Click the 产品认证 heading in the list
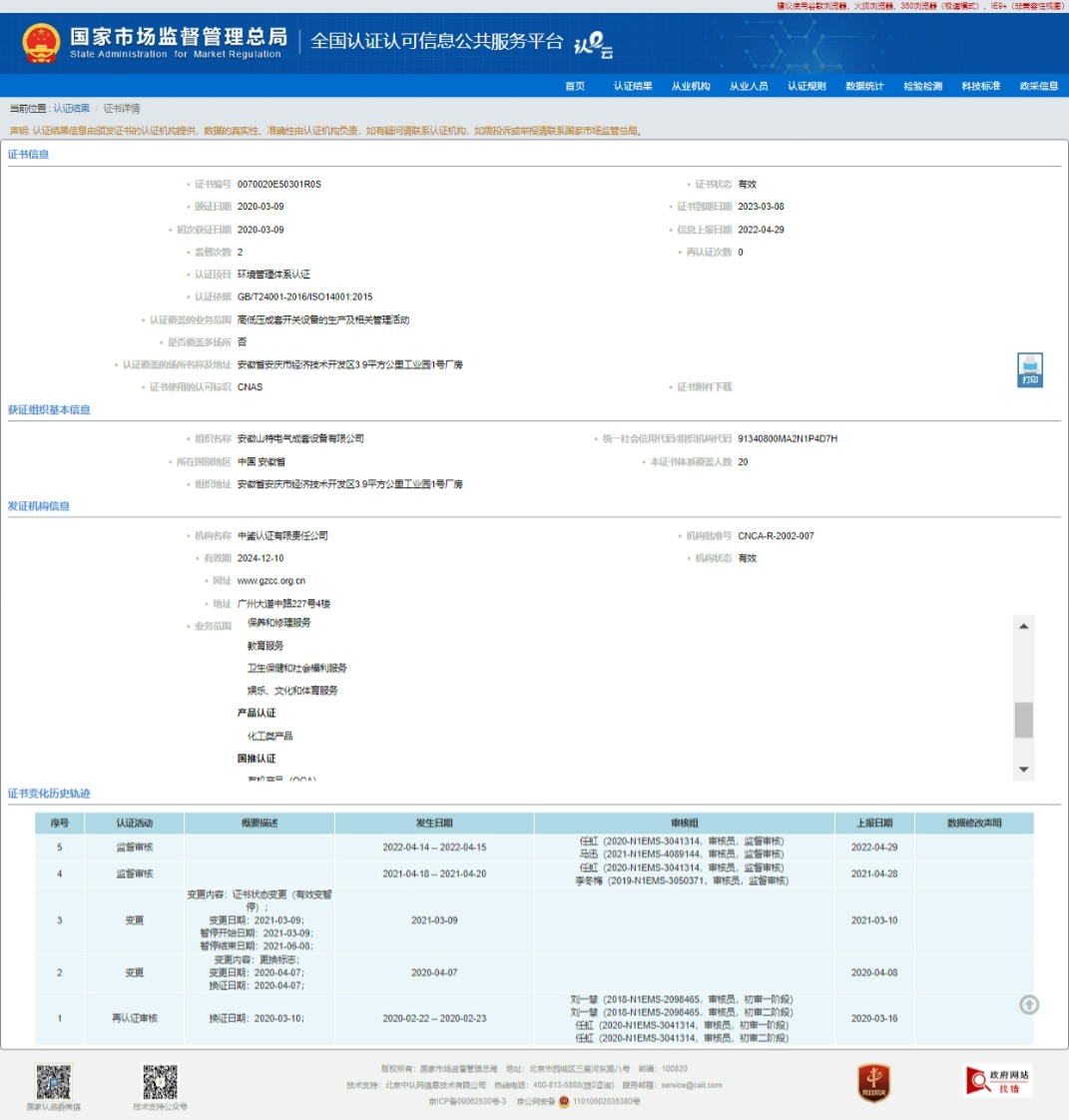This screenshot has width=1069, height=1120. [x=257, y=713]
